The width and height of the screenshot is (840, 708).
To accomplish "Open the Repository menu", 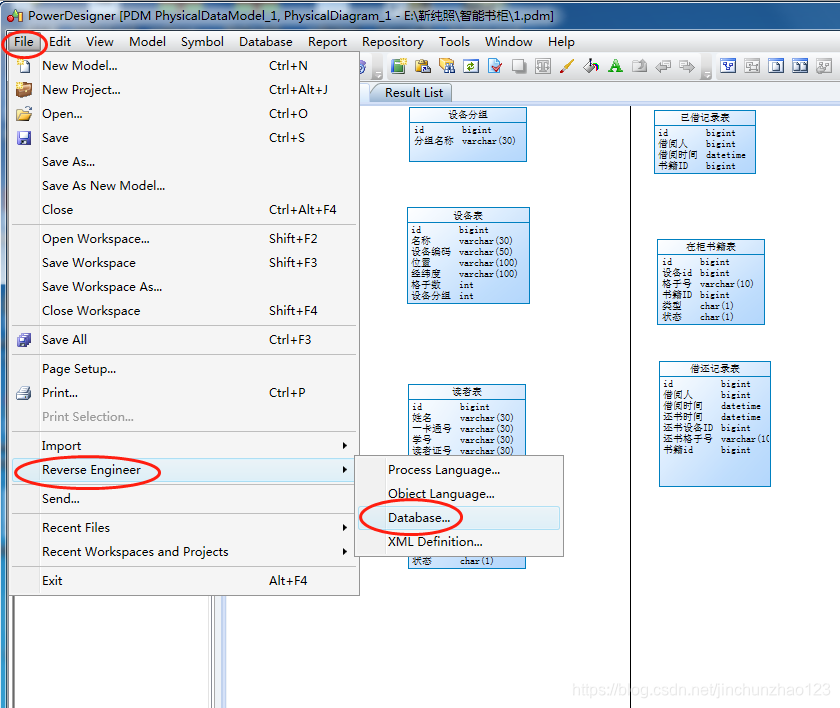I will click(x=393, y=42).
